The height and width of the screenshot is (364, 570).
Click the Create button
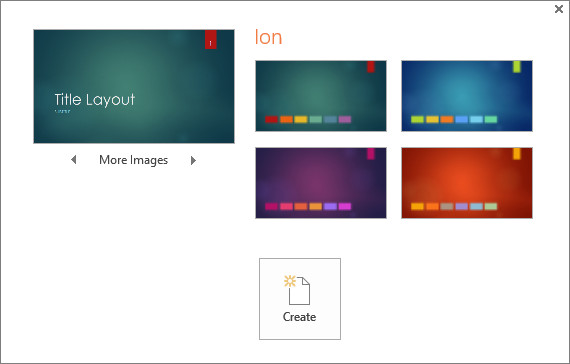tap(300, 299)
